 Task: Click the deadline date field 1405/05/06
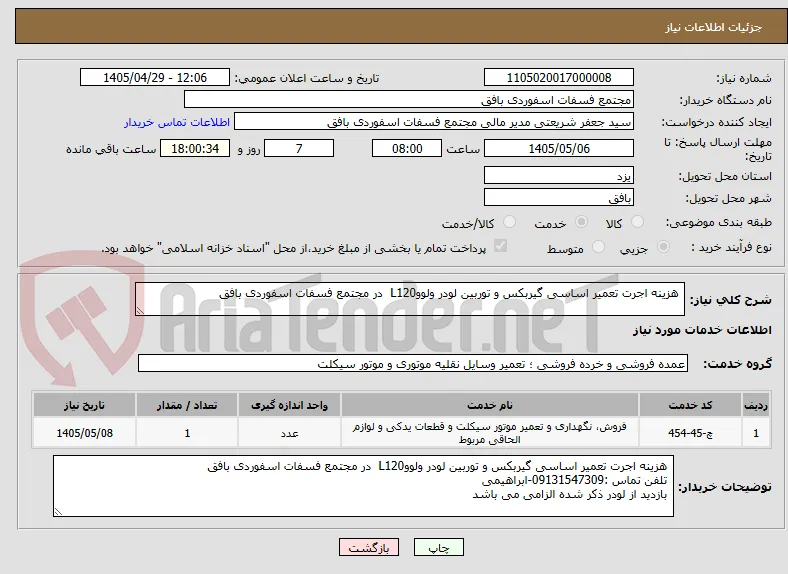click(x=558, y=148)
